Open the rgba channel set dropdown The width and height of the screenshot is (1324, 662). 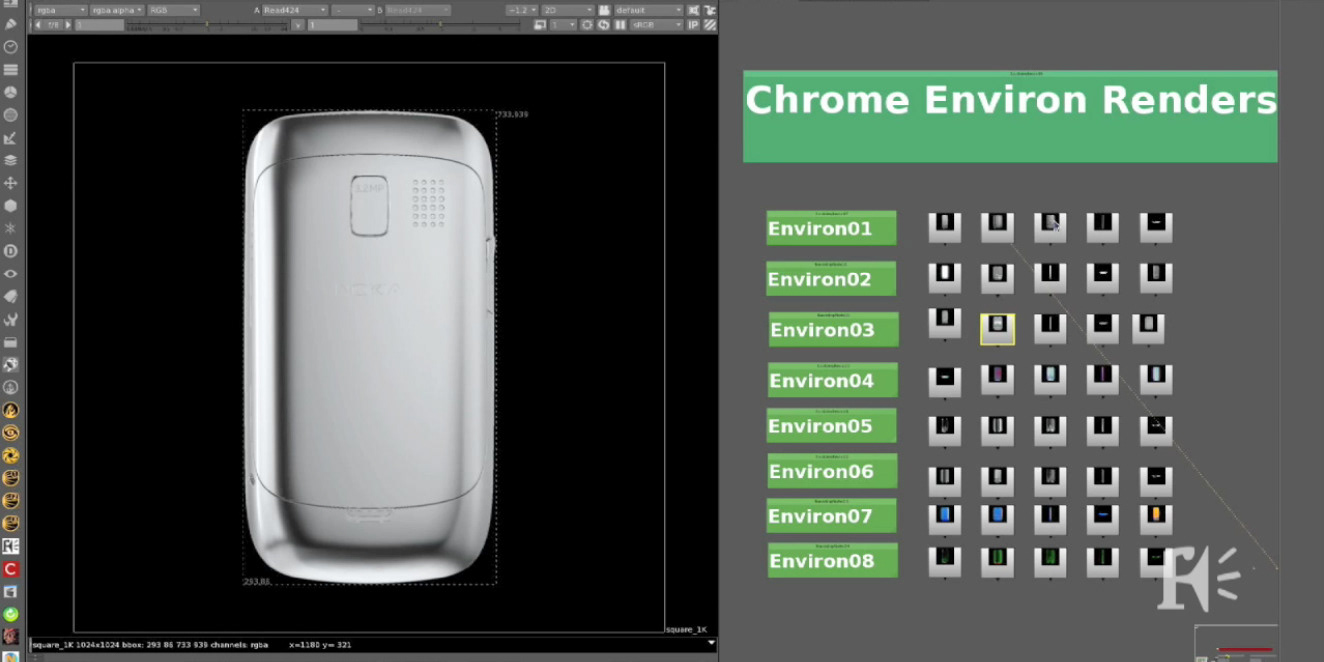(60, 10)
